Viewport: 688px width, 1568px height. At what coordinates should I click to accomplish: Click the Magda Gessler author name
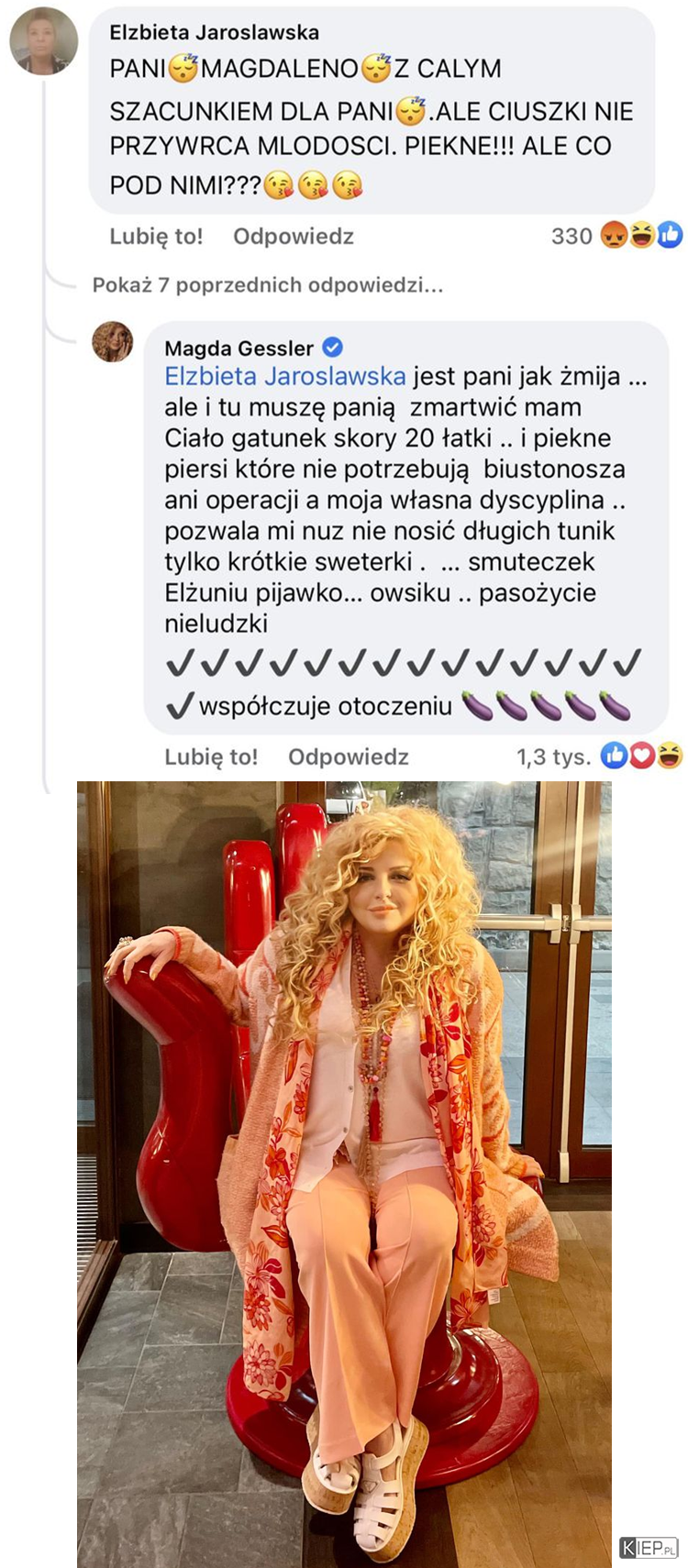(x=239, y=348)
